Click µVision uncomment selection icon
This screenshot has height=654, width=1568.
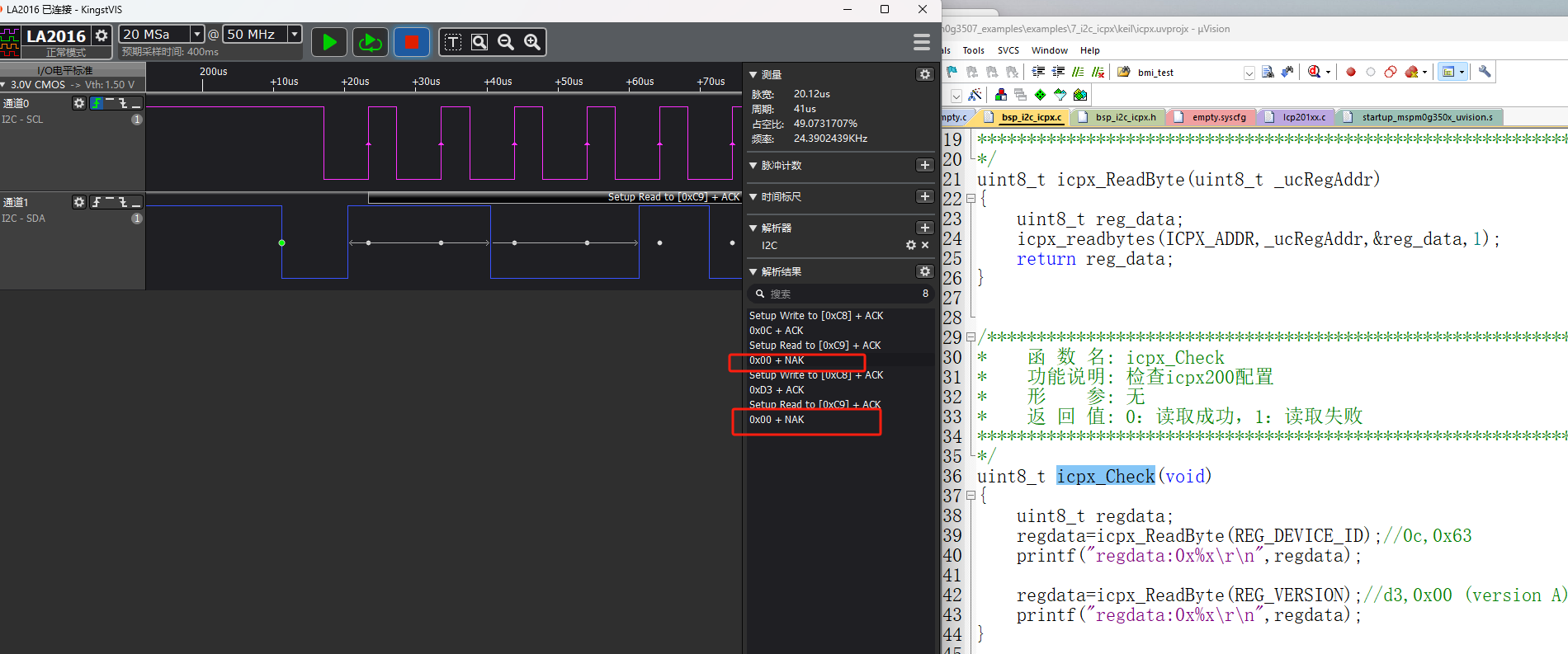click(1098, 72)
